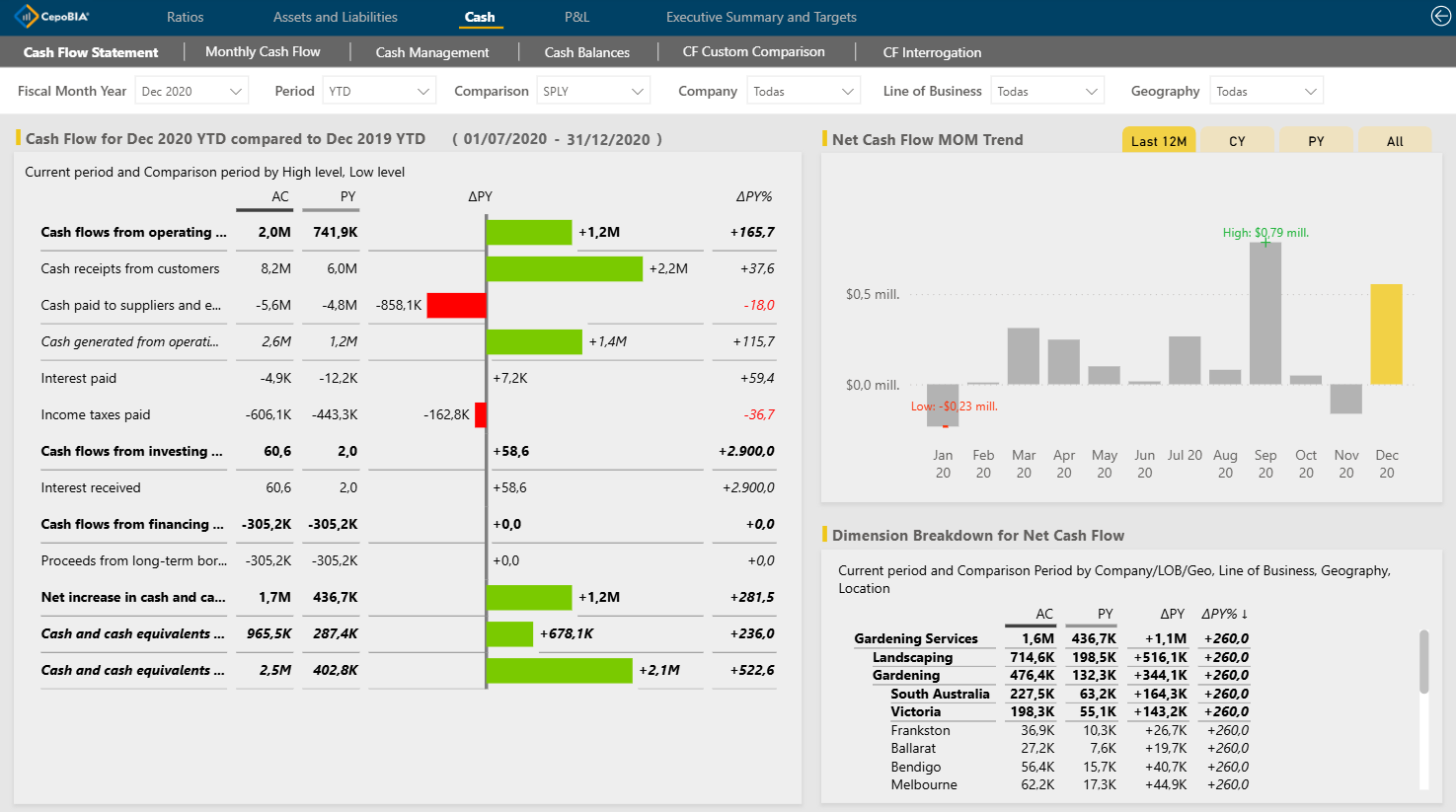Image resolution: width=1456 pixels, height=812 pixels.
Task: Open the Monthly Cash Flow page
Action: (x=263, y=51)
